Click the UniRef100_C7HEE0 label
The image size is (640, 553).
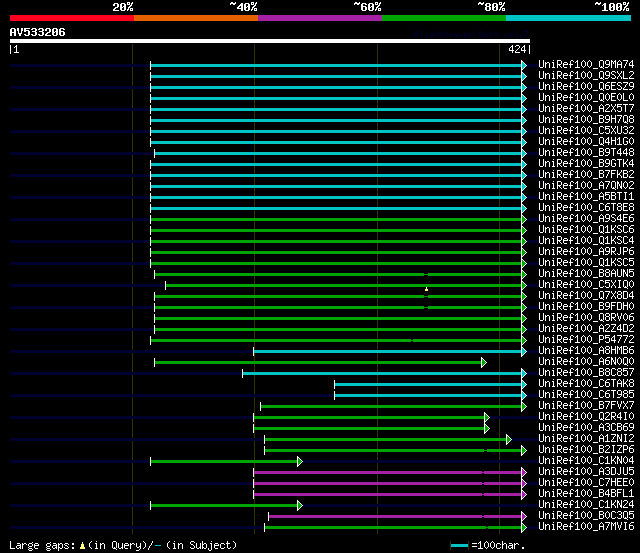[586, 483]
